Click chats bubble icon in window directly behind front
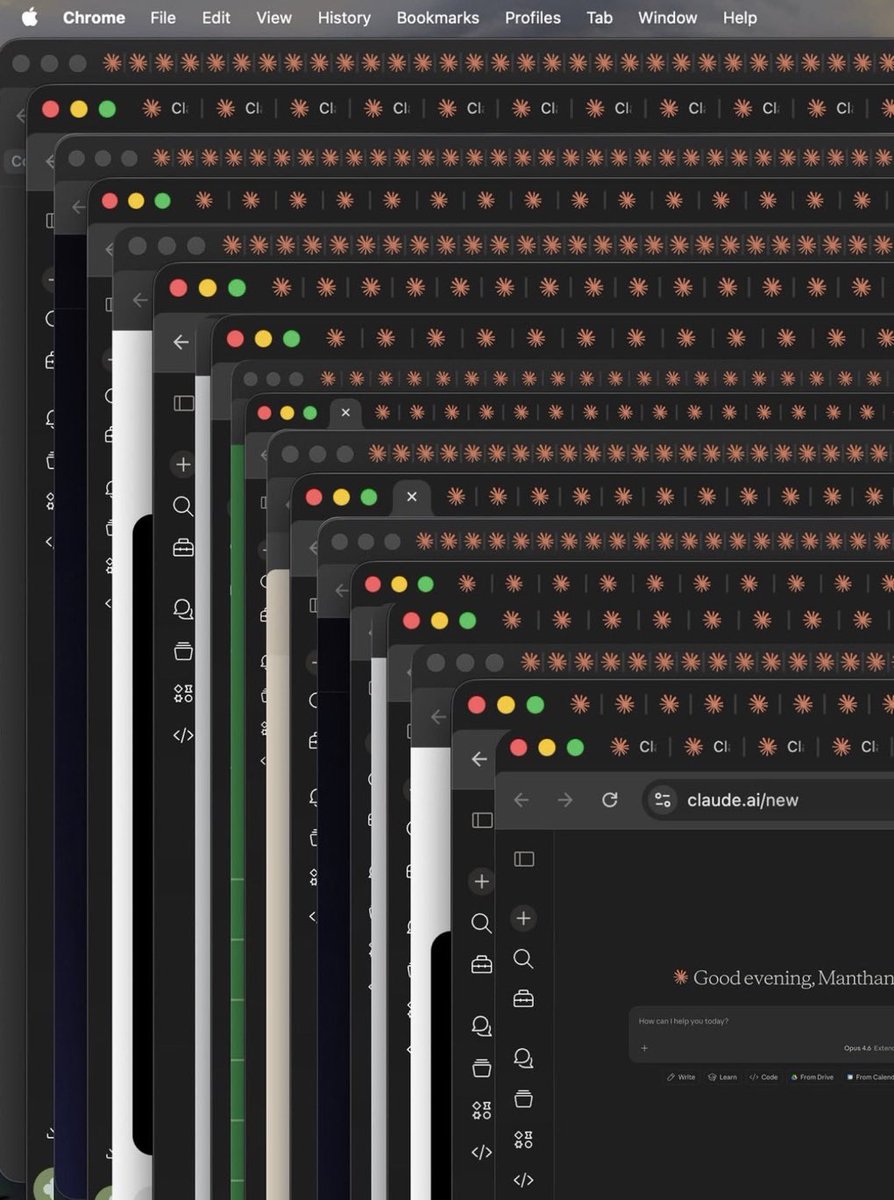The height and width of the screenshot is (1200, 894). click(481, 1026)
